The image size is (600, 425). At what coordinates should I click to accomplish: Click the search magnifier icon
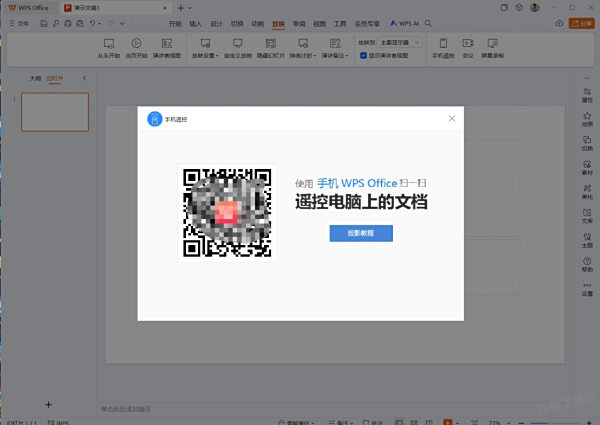coord(428,23)
